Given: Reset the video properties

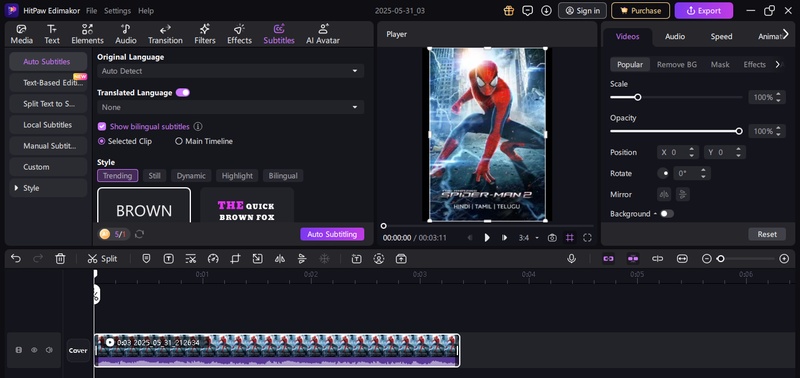Looking at the screenshot, I should point(767,234).
